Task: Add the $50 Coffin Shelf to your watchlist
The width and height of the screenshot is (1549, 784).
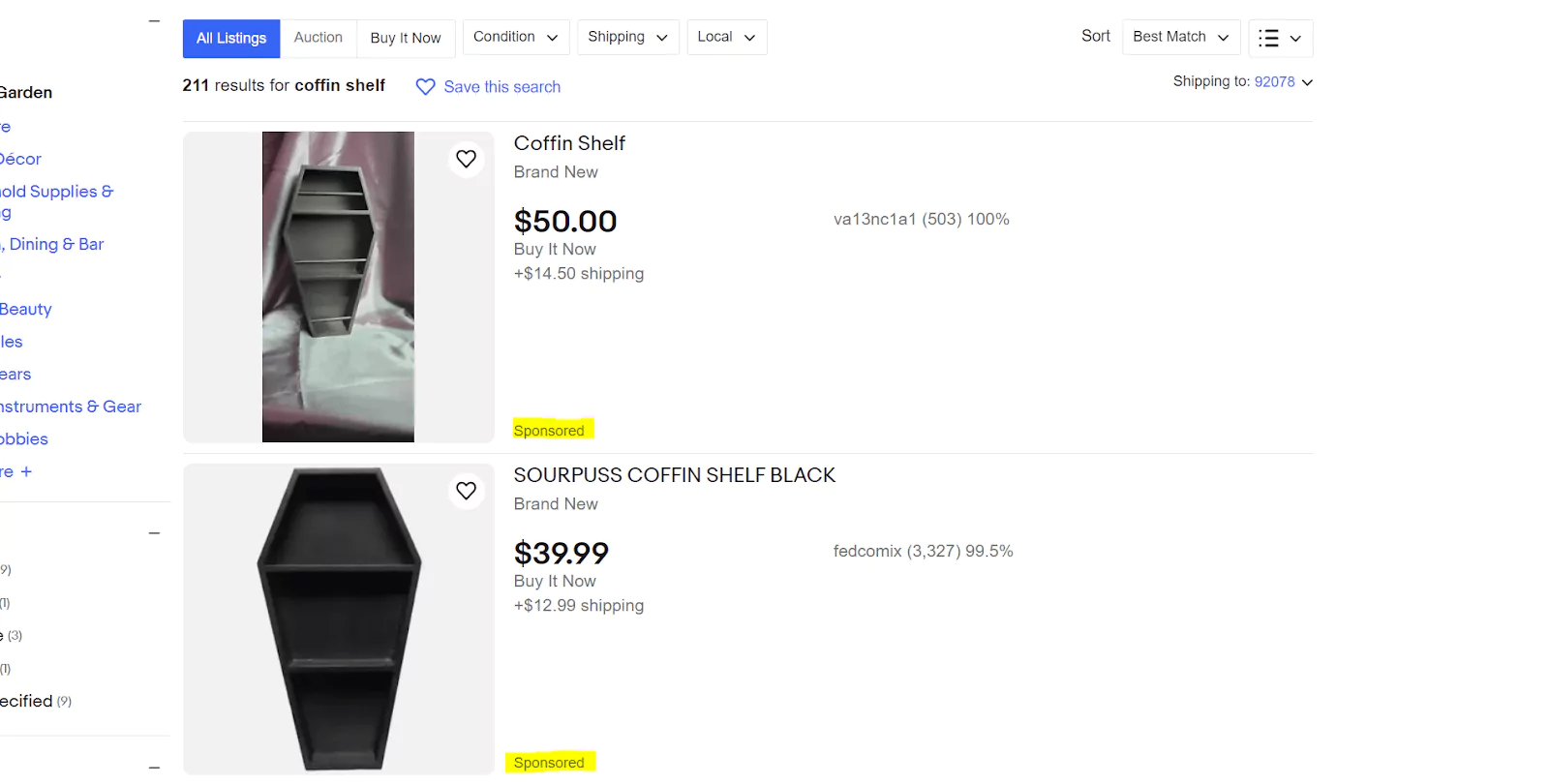Action: pyautogui.click(x=466, y=159)
